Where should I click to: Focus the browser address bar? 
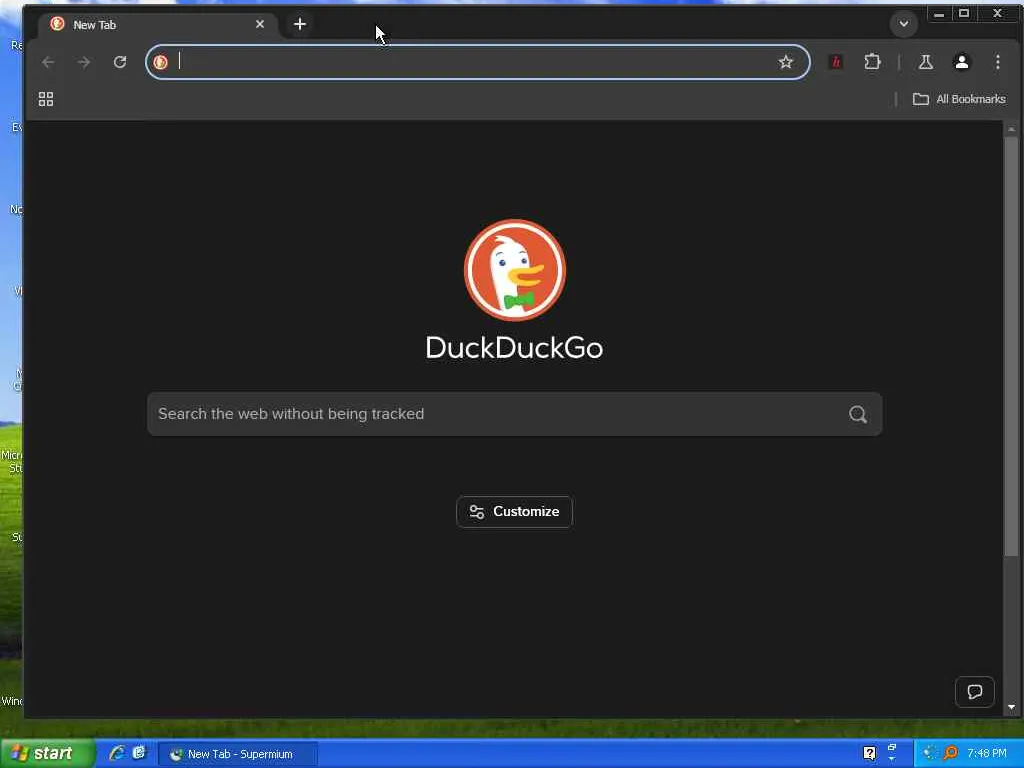477,62
